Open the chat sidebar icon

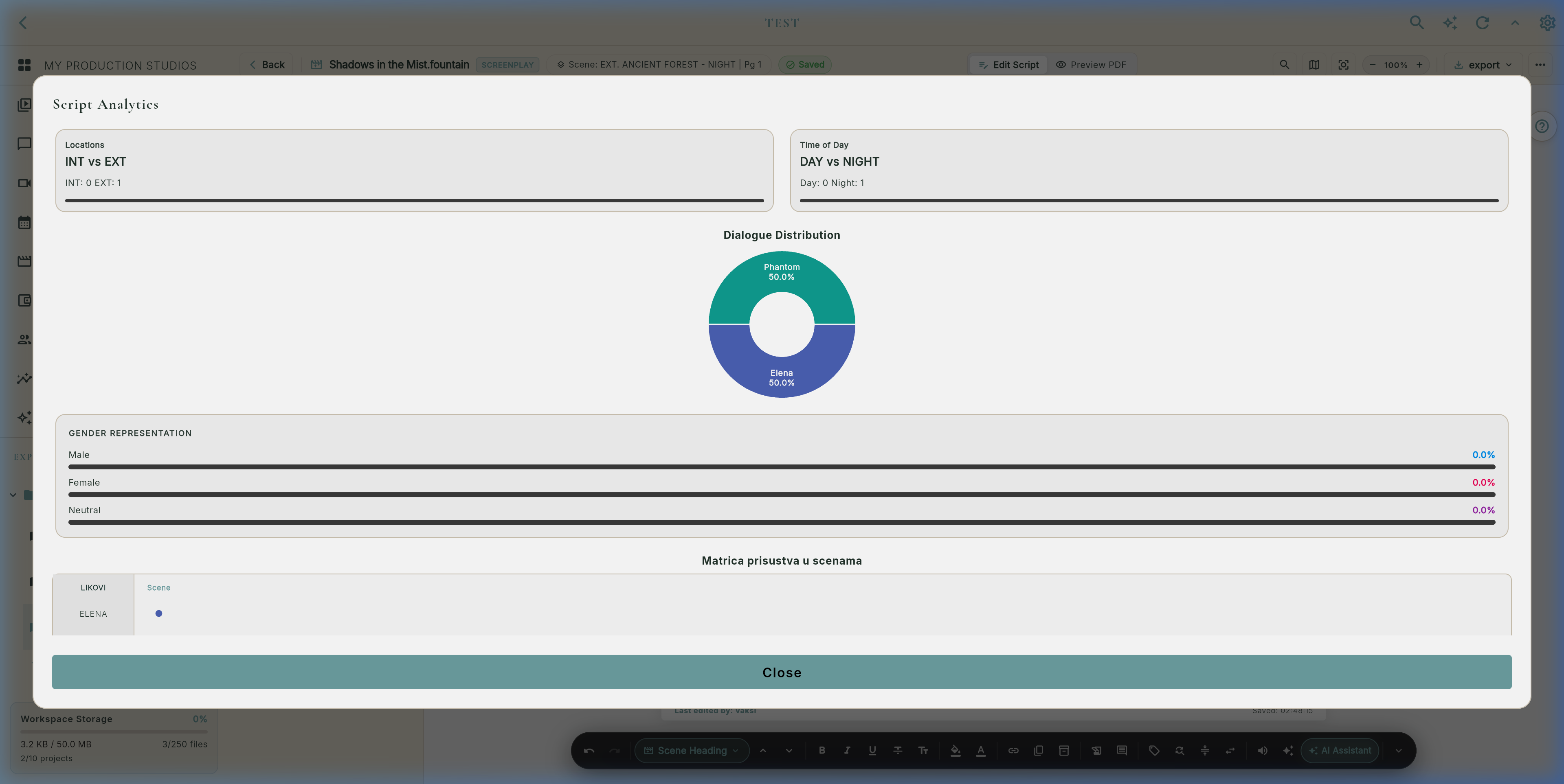[24, 144]
